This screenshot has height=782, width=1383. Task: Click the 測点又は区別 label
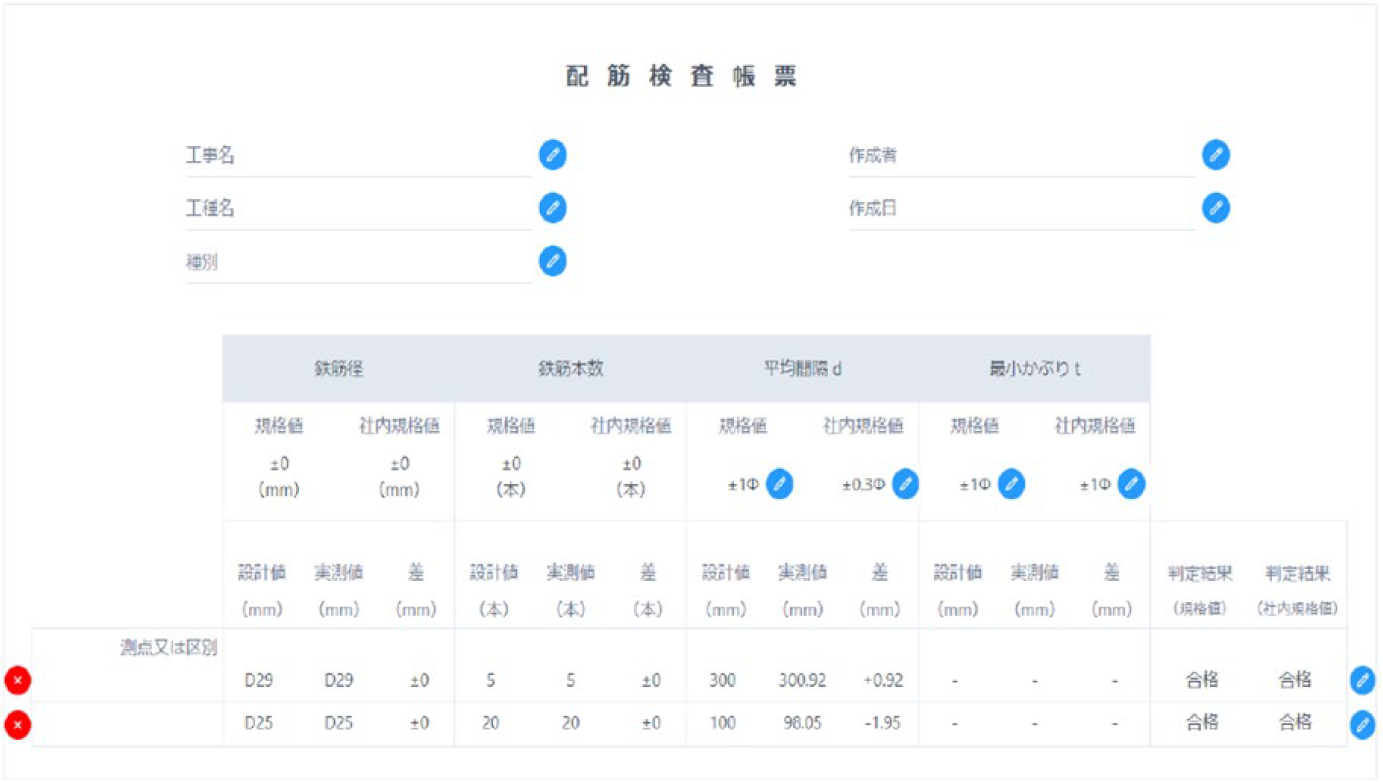[168, 648]
